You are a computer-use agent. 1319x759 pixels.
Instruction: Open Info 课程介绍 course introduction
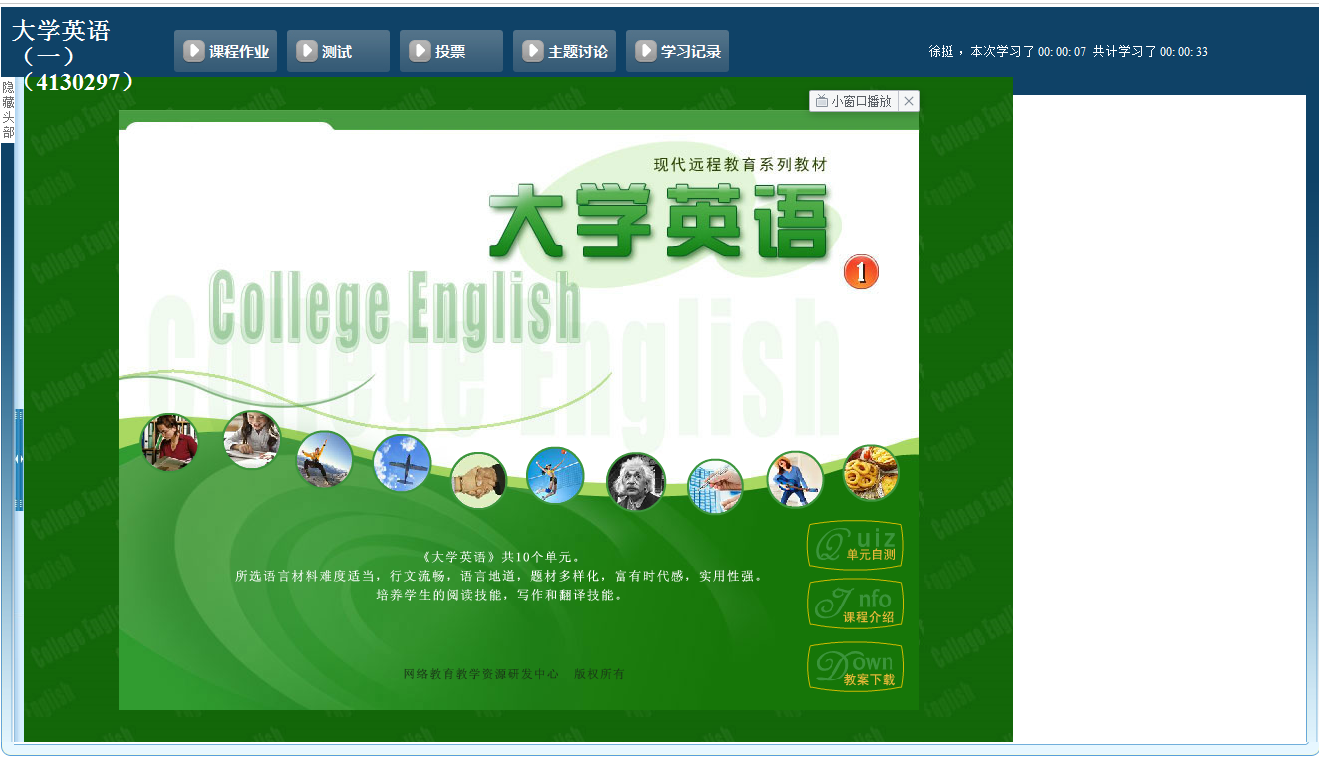click(x=855, y=605)
